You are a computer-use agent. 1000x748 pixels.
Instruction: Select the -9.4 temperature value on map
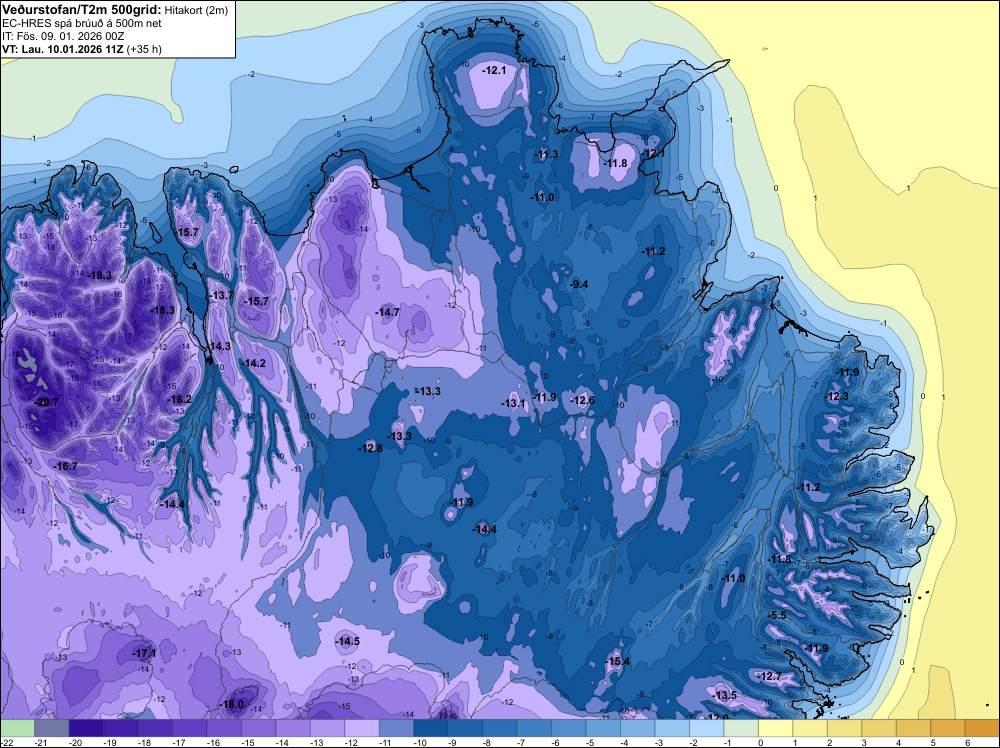(x=579, y=285)
